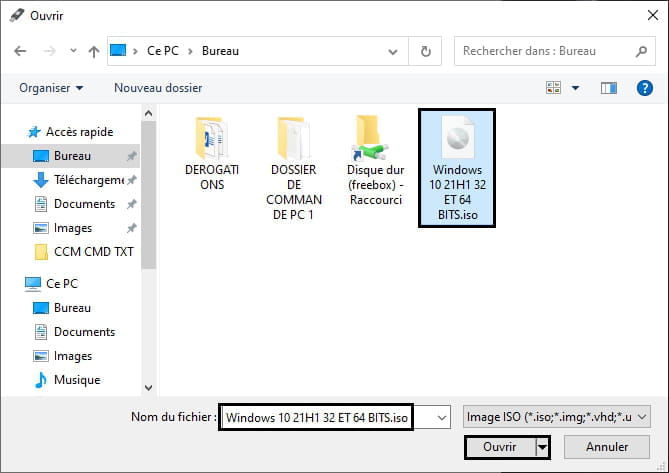Image resolution: width=669 pixels, height=473 pixels.
Task: Toggle the preview pane
Action: 608,88
